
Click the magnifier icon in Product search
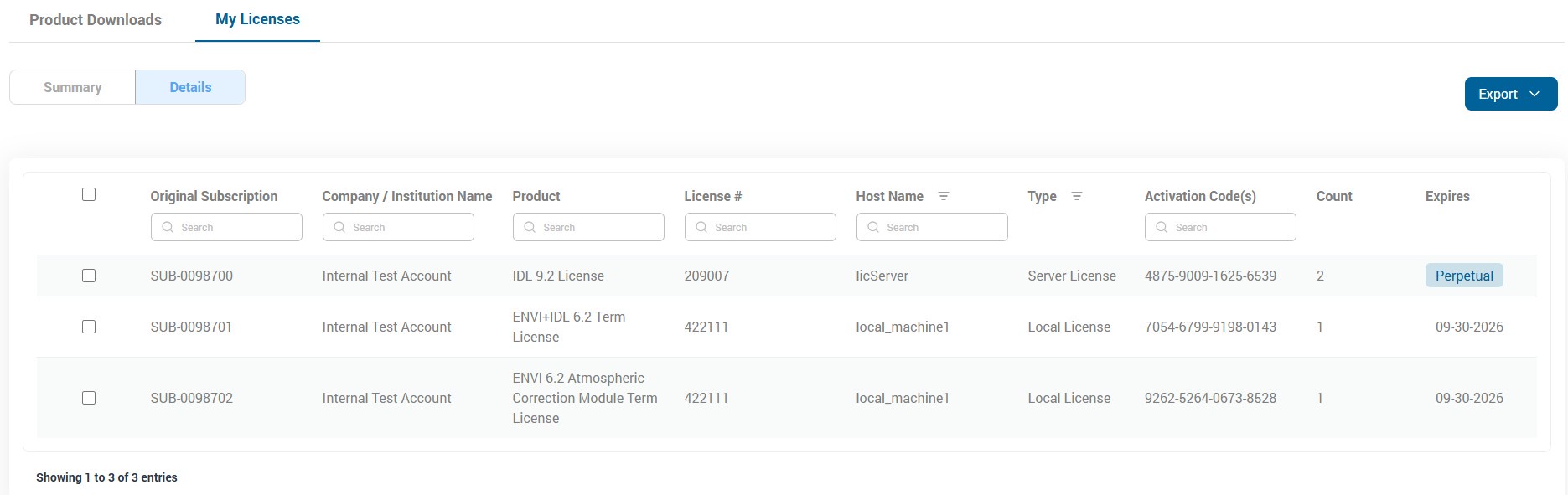pyautogui.click(x=530, y=227)
